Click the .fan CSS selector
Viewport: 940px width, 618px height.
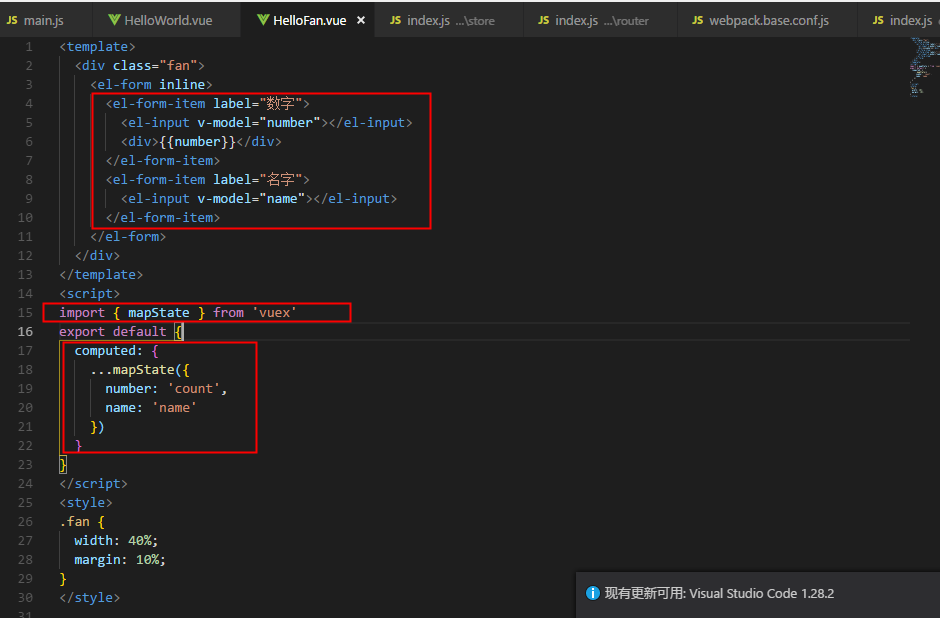point(74,521)
